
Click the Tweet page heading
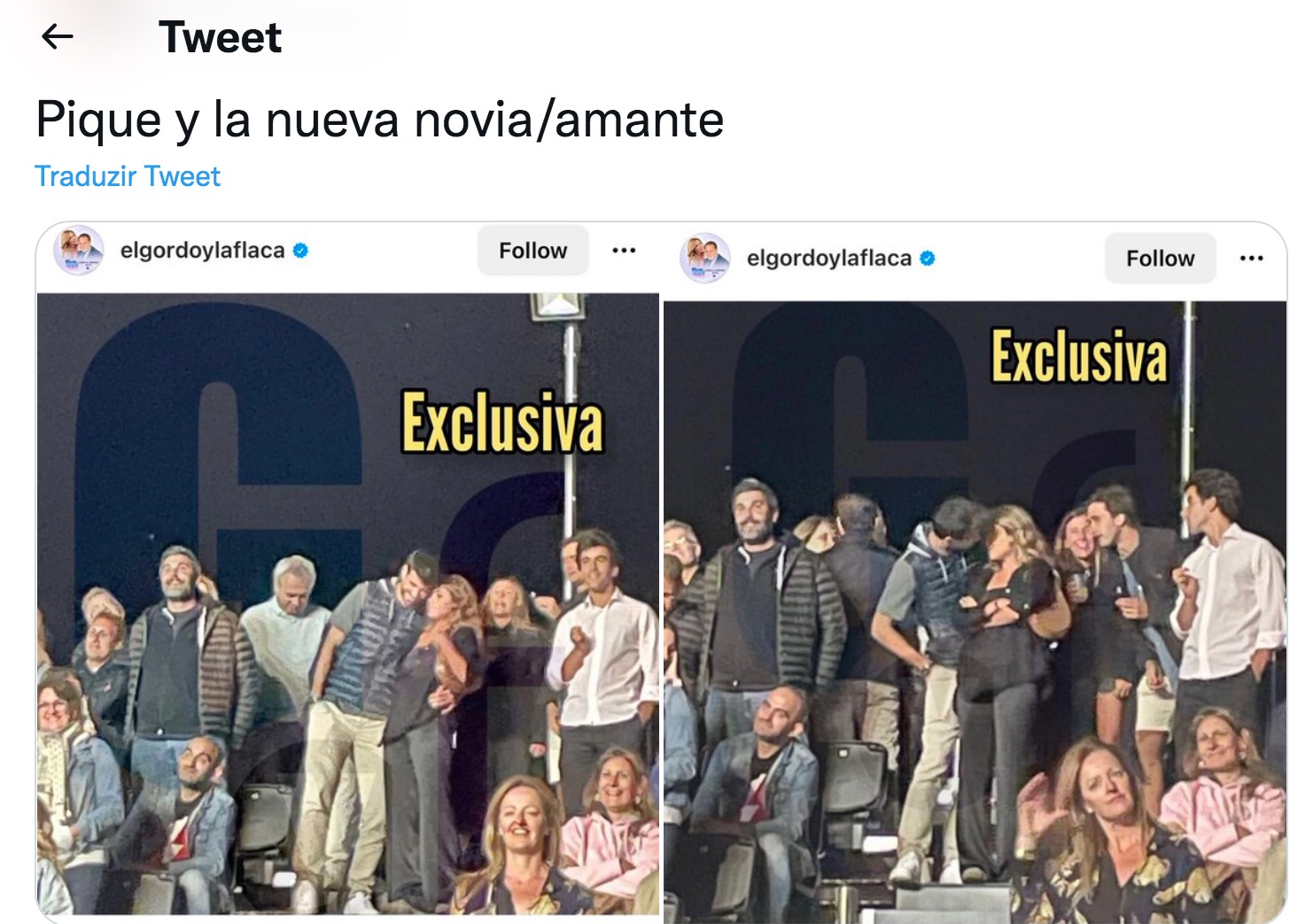tap(220, 37)
